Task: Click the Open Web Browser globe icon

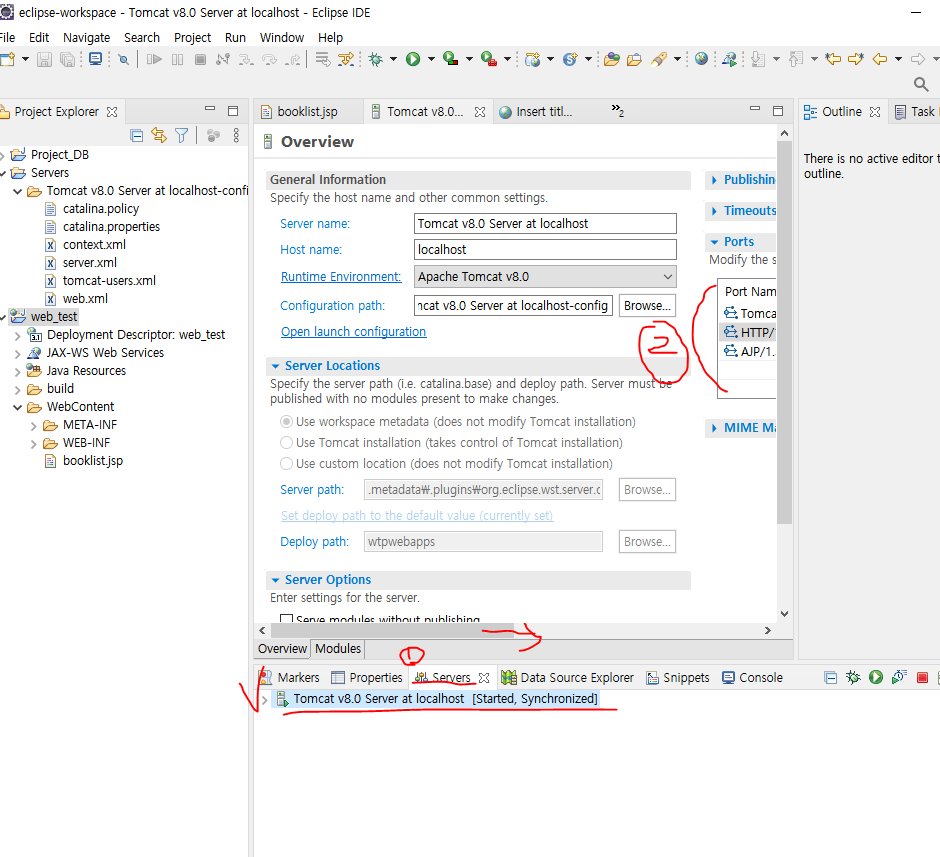Action: click(x=701, y=59)
